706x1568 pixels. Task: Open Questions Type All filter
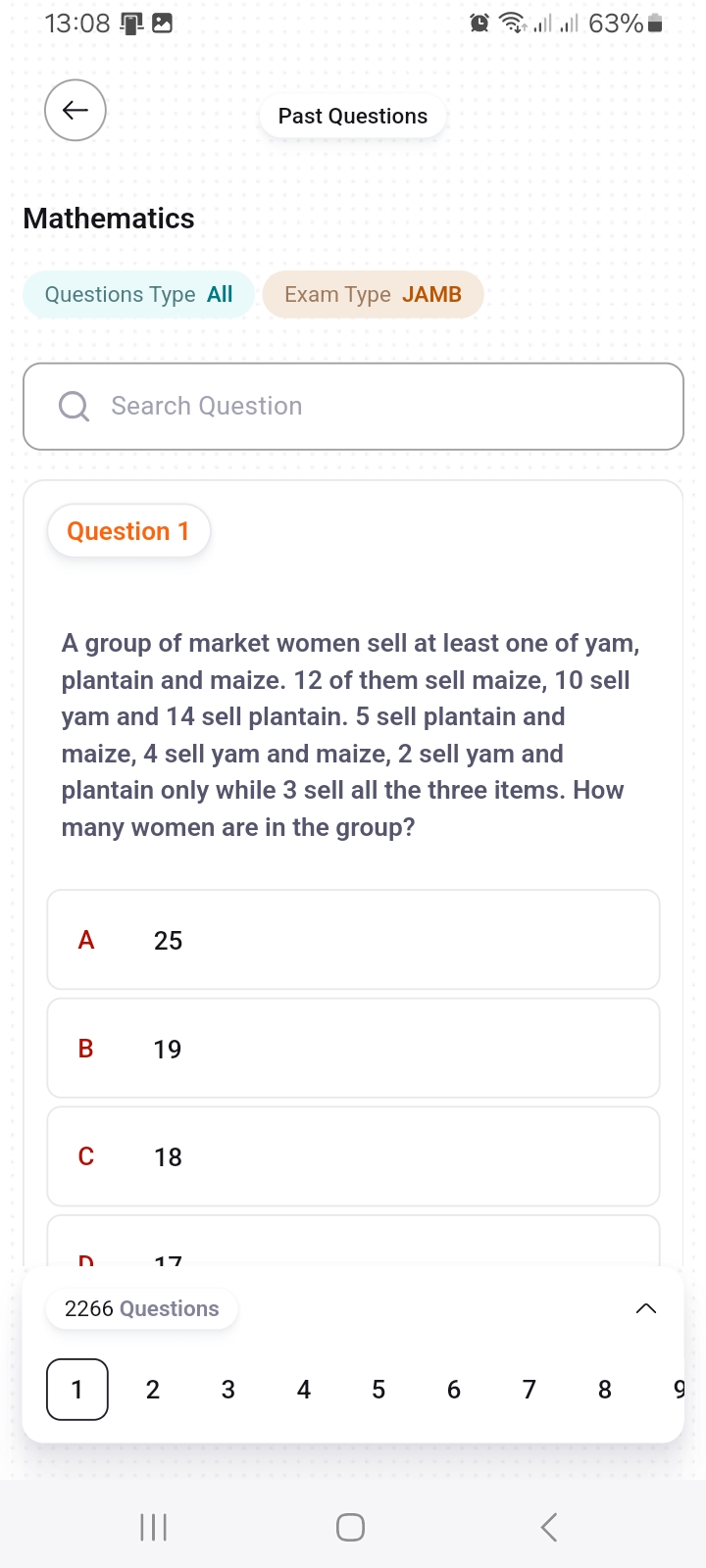pyautogui.click(x=139, y=294)
